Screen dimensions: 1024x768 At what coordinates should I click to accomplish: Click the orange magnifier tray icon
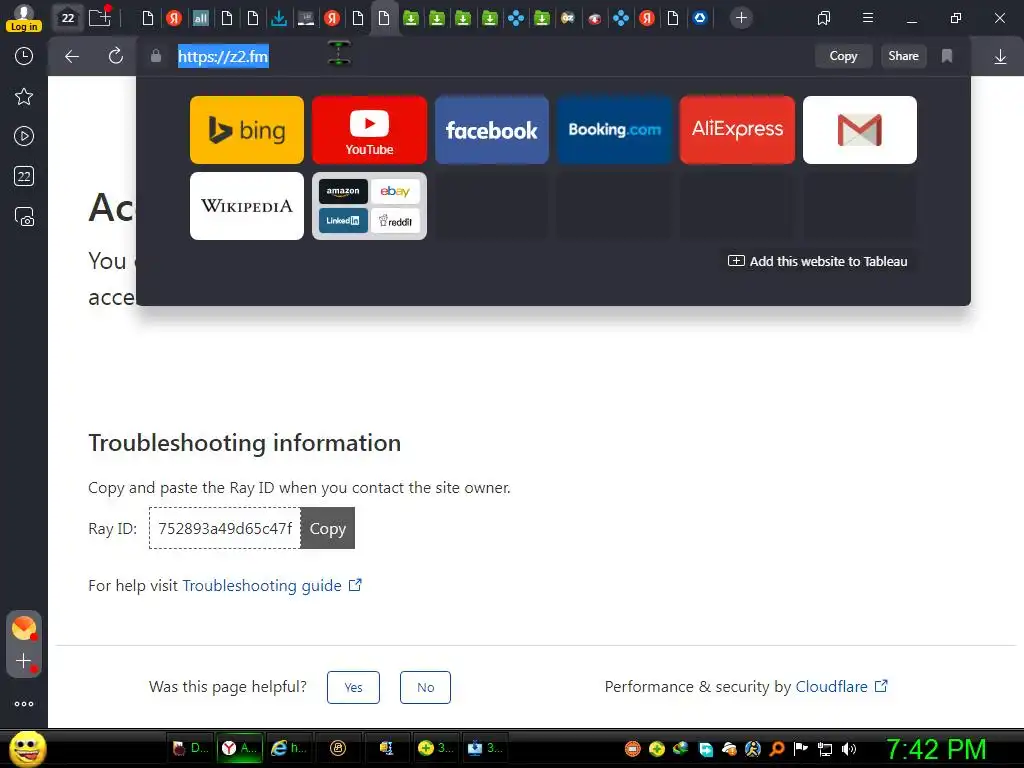777,749
